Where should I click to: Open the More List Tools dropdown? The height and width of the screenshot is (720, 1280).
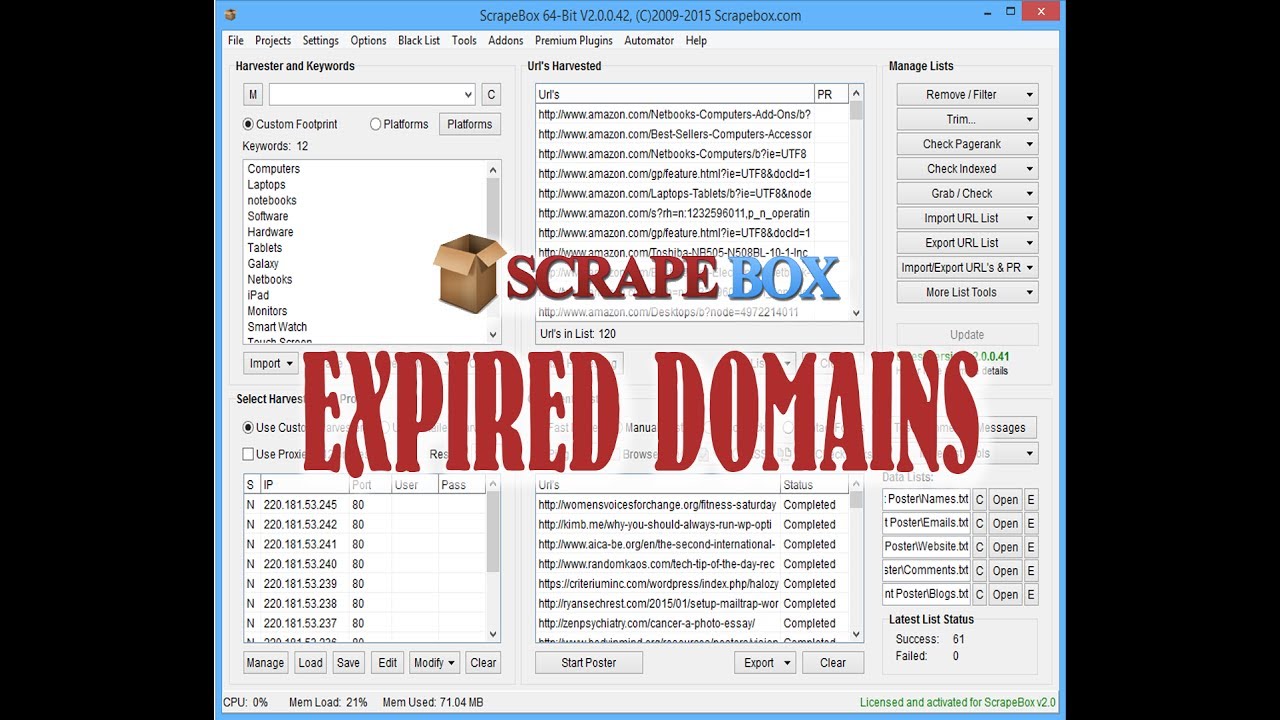pyautogui.click(x=967, y=292)
